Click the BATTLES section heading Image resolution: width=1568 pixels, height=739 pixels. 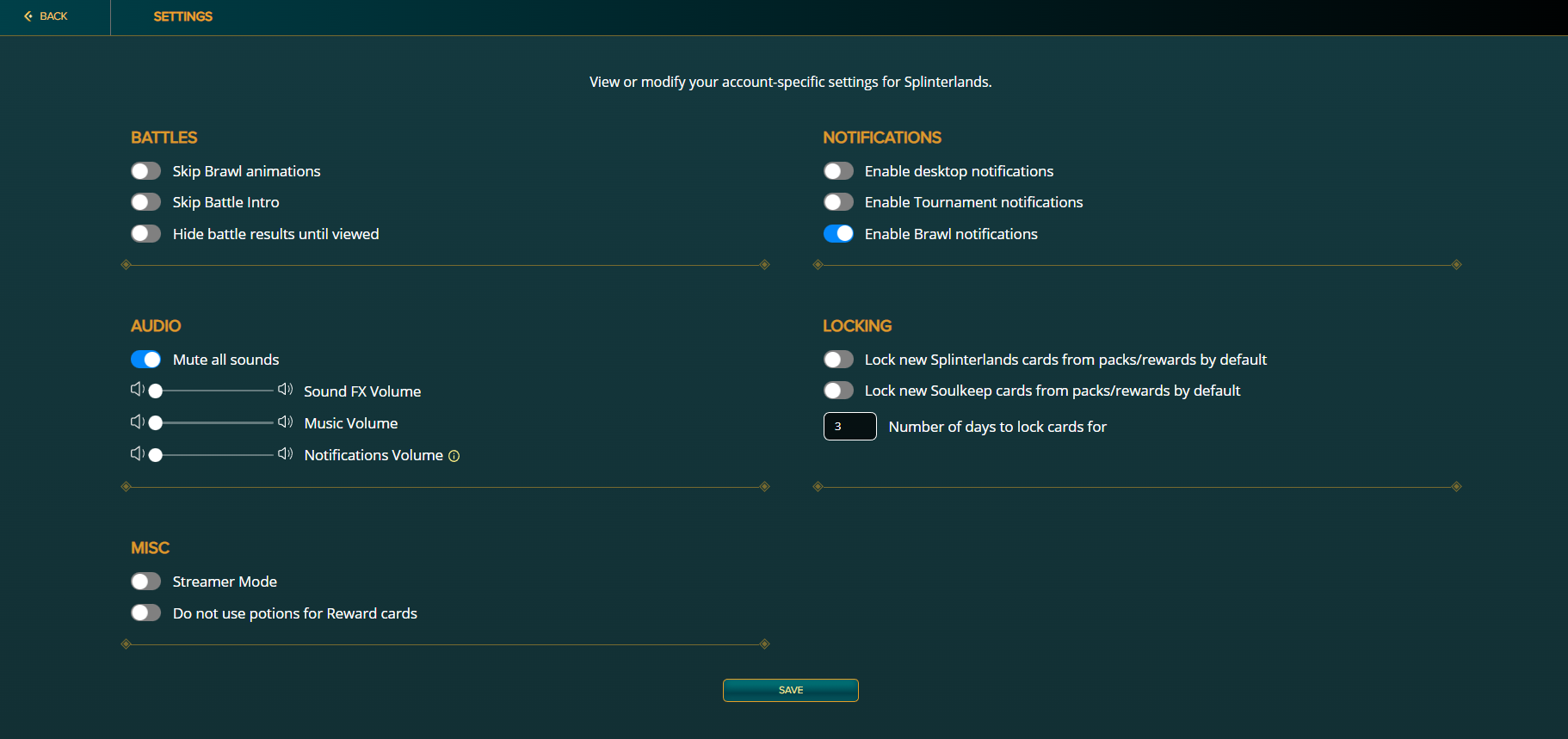(164, 138)
